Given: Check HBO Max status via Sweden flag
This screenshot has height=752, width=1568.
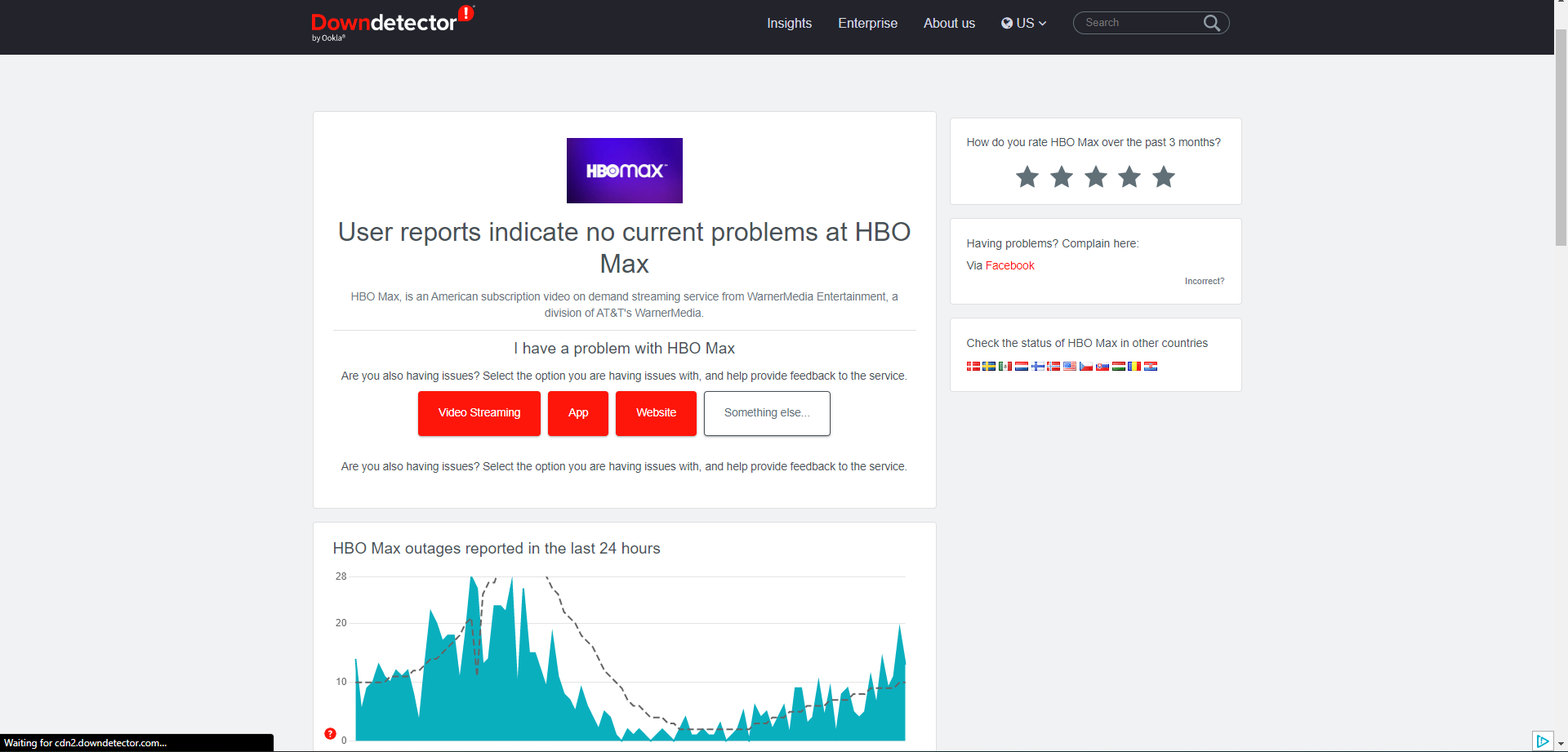Looking at the screenshot, I should [x=989, y=366].
